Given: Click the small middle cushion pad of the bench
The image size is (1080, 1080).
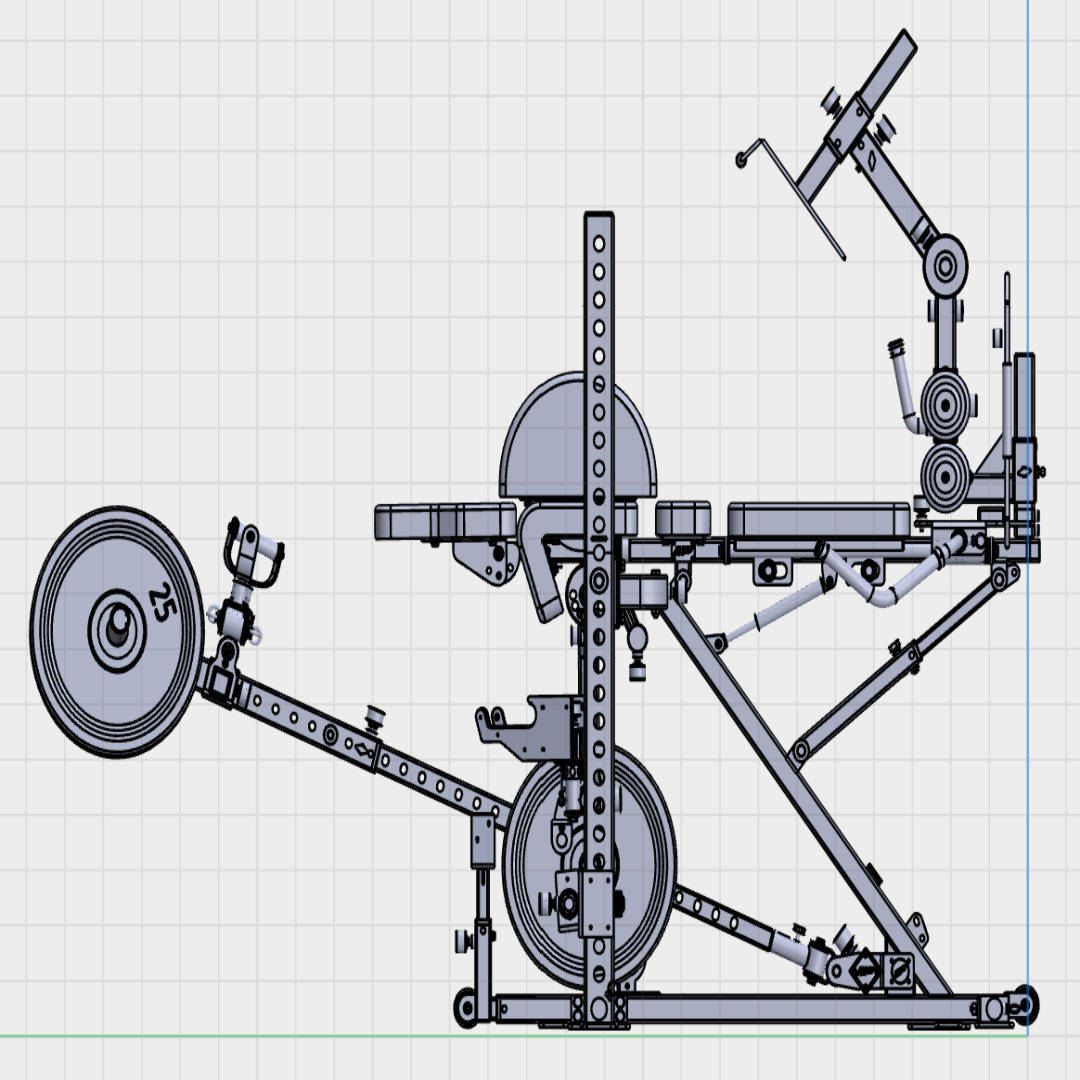Looking at the screenshot, I should [x=683, y=518].
